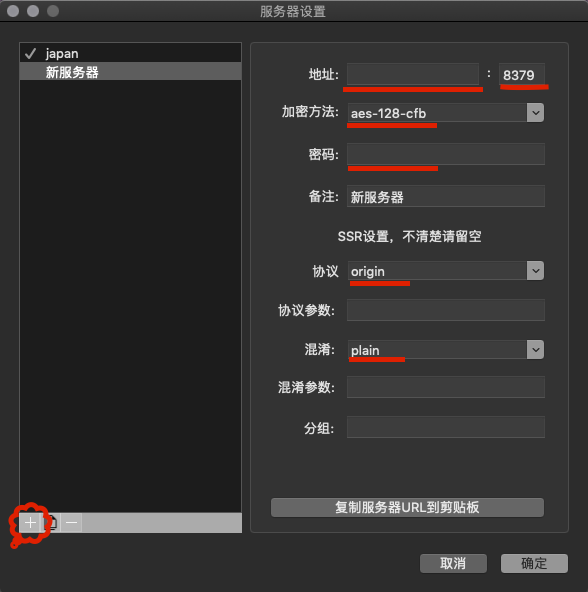Add a new server with plus button

click(30, 523)
